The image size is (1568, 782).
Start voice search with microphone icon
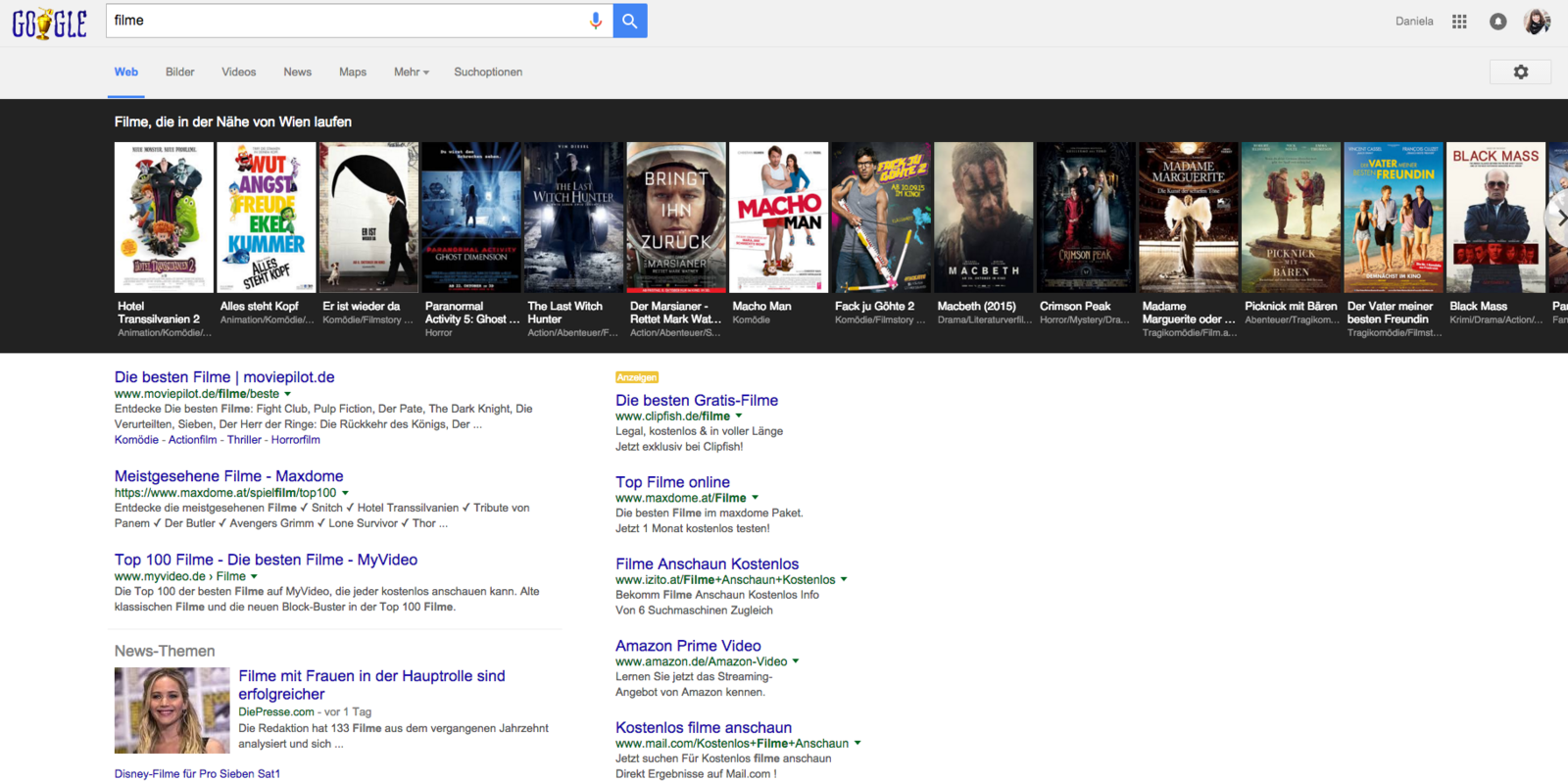point(595,21)
